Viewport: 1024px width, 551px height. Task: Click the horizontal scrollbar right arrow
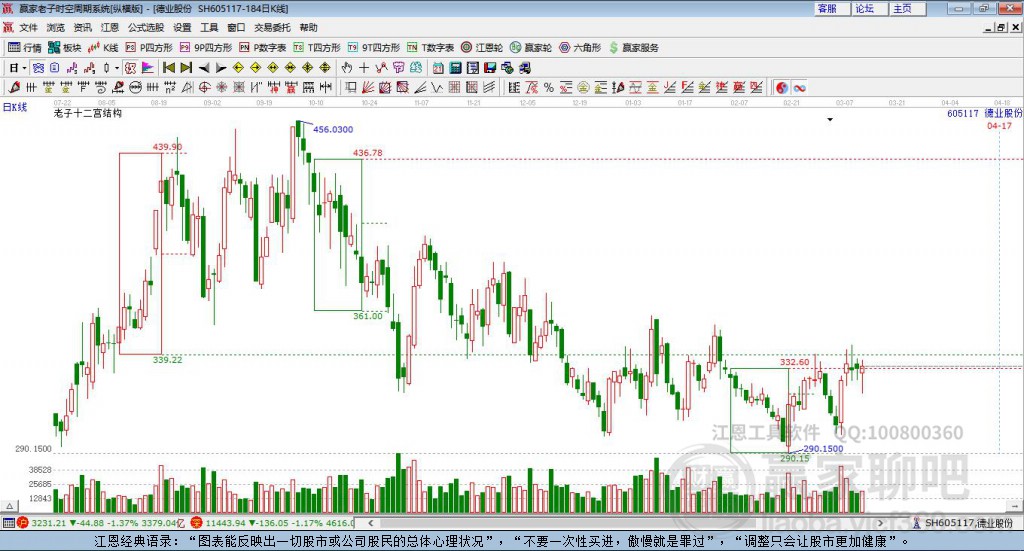click(x=880, y=523)
